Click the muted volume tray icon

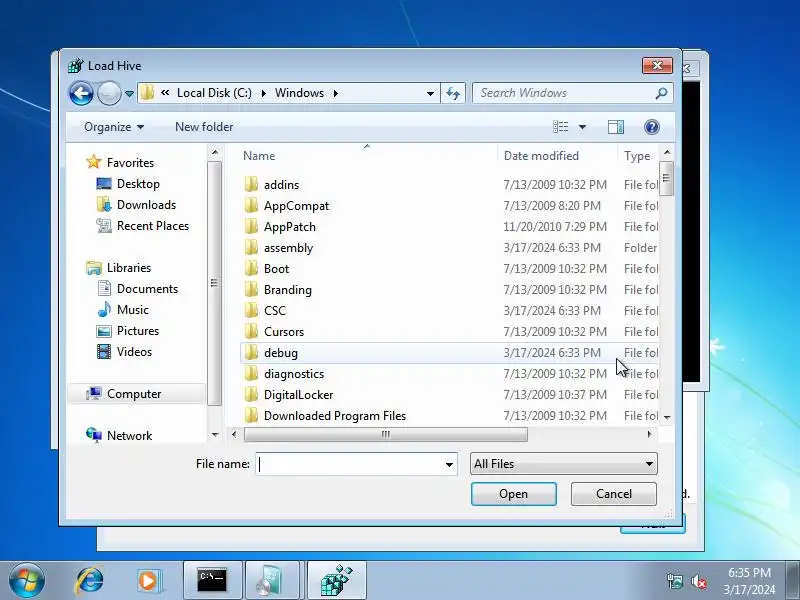[x=699, y=581]
